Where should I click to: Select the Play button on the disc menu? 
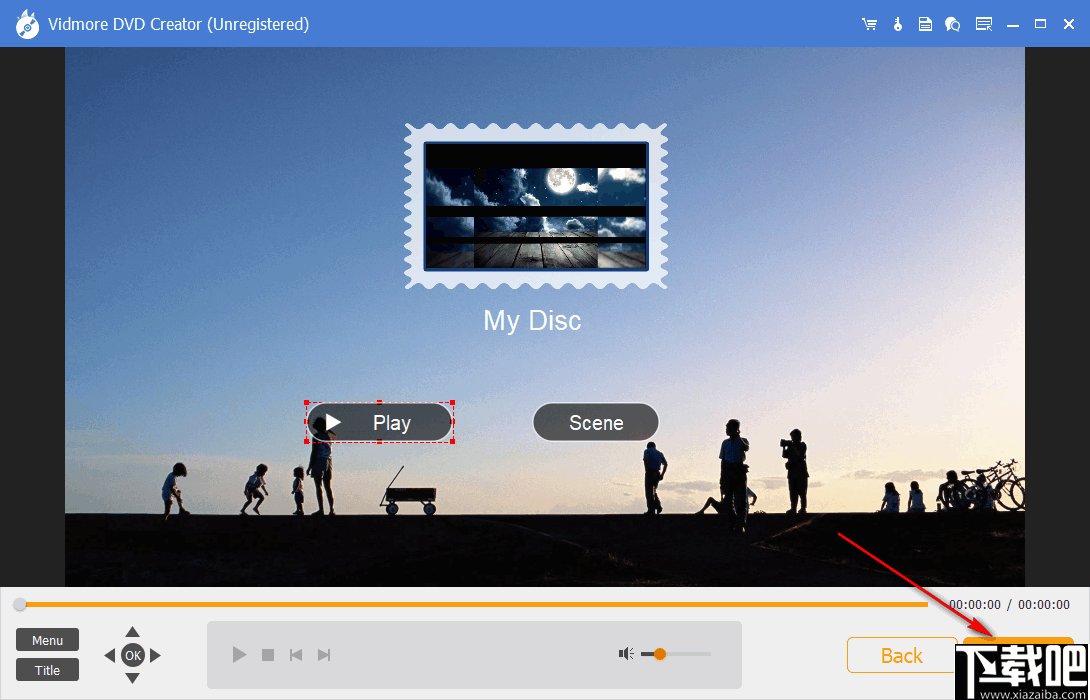pyautogui.click(x=379, y=422)
